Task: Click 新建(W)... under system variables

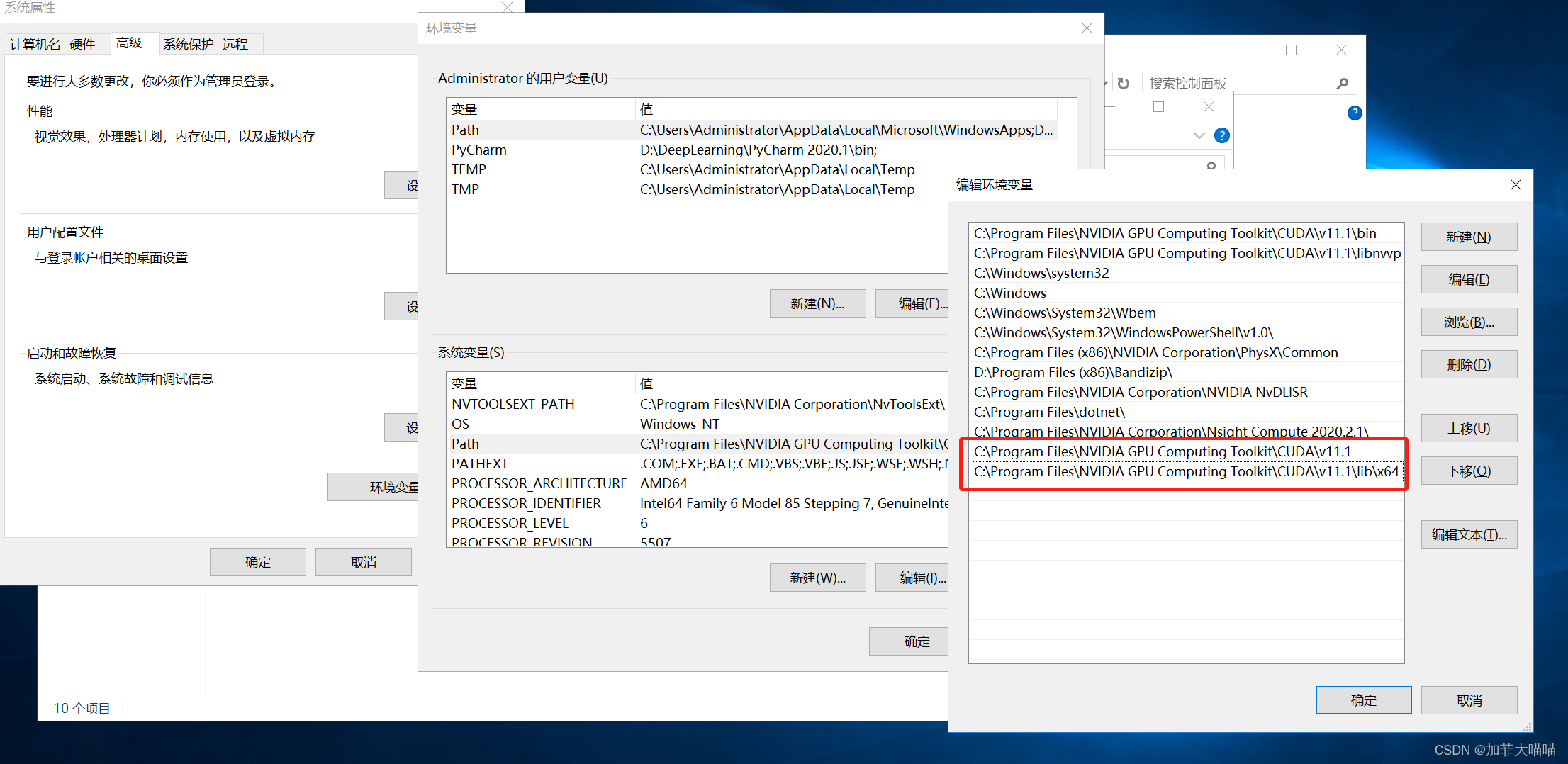Action: point(817,578)
